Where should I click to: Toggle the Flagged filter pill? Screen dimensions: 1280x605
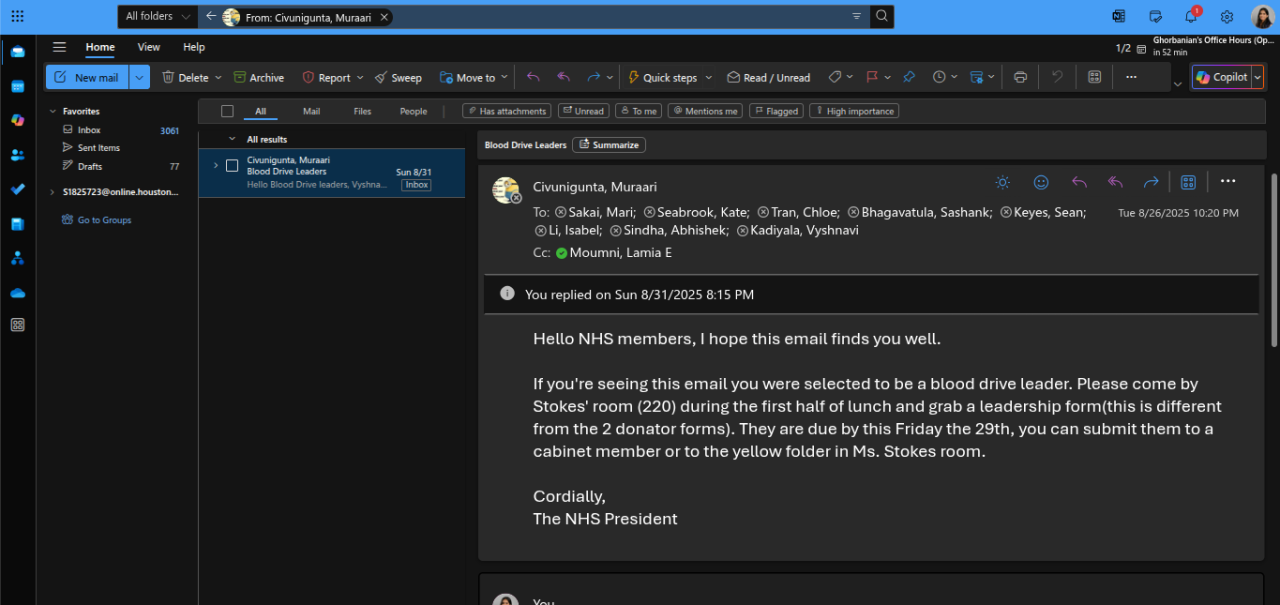[x=776, y=111]
